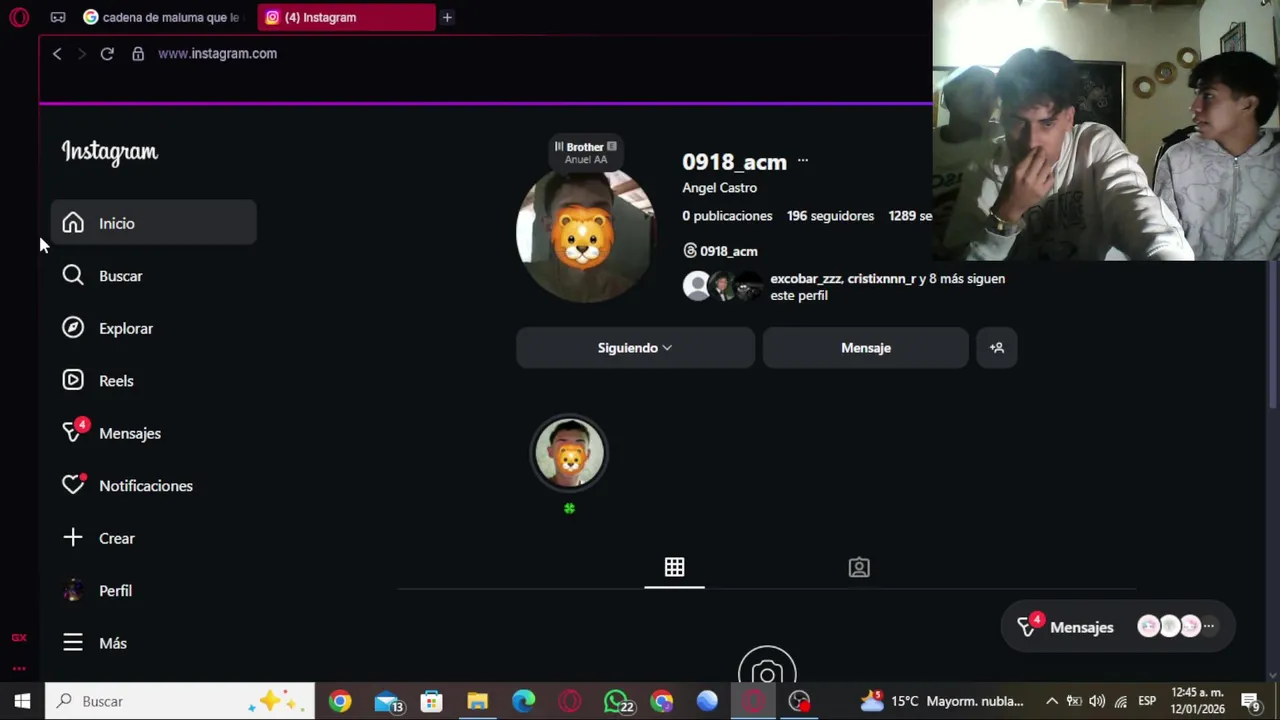
Task: Open the volume speaker control
Action: click(x=1097, y=701)
